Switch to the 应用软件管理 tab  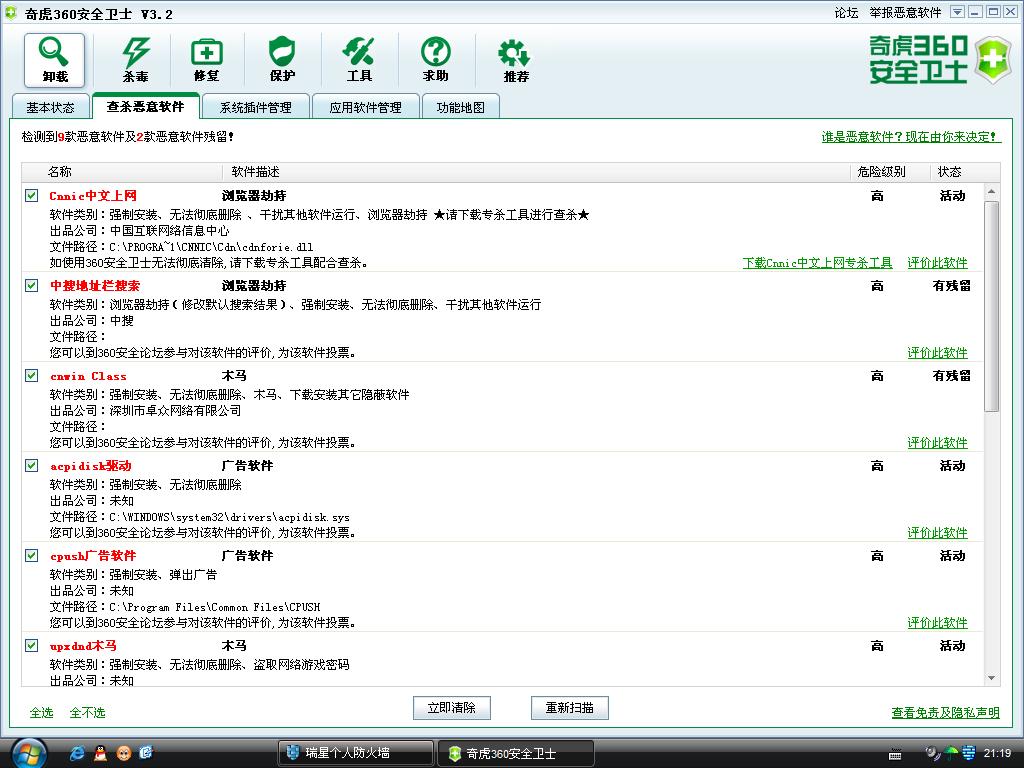[x=365, y=107]
